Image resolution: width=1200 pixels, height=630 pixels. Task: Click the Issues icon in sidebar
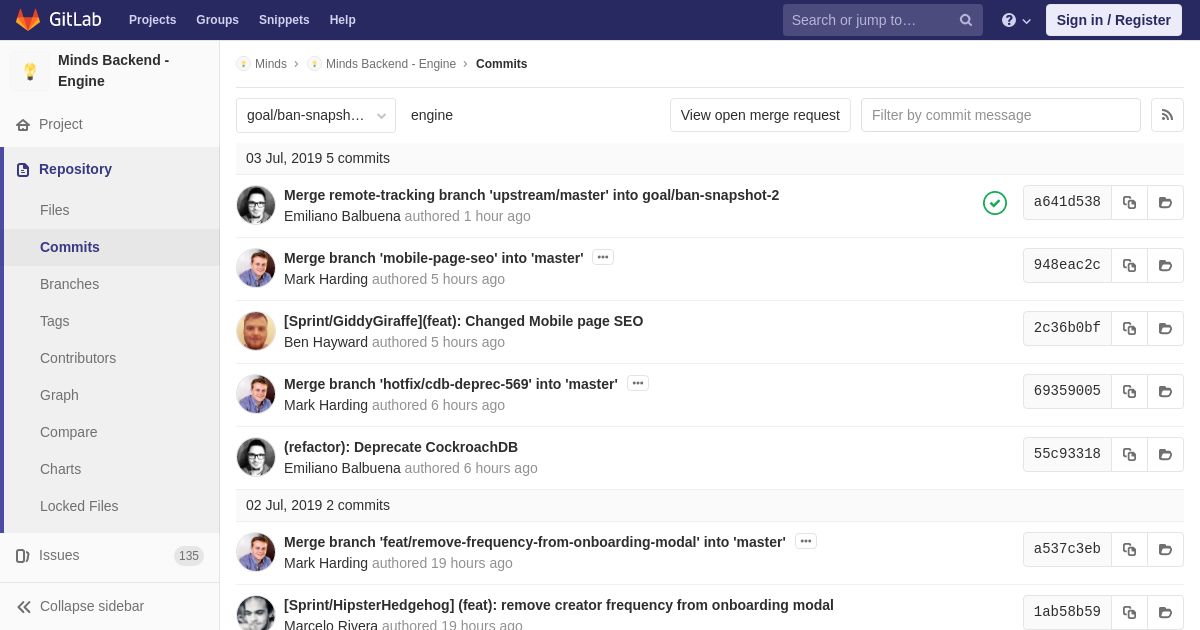click(23, 556)
